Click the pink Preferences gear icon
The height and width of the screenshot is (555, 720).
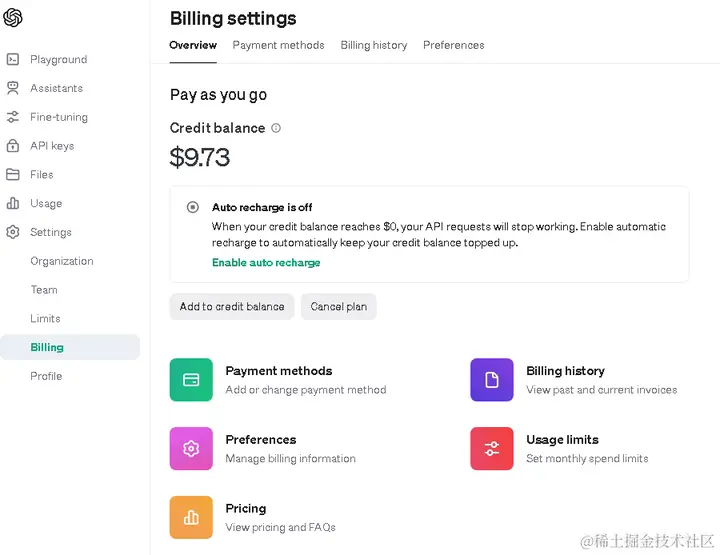(191, 448)
